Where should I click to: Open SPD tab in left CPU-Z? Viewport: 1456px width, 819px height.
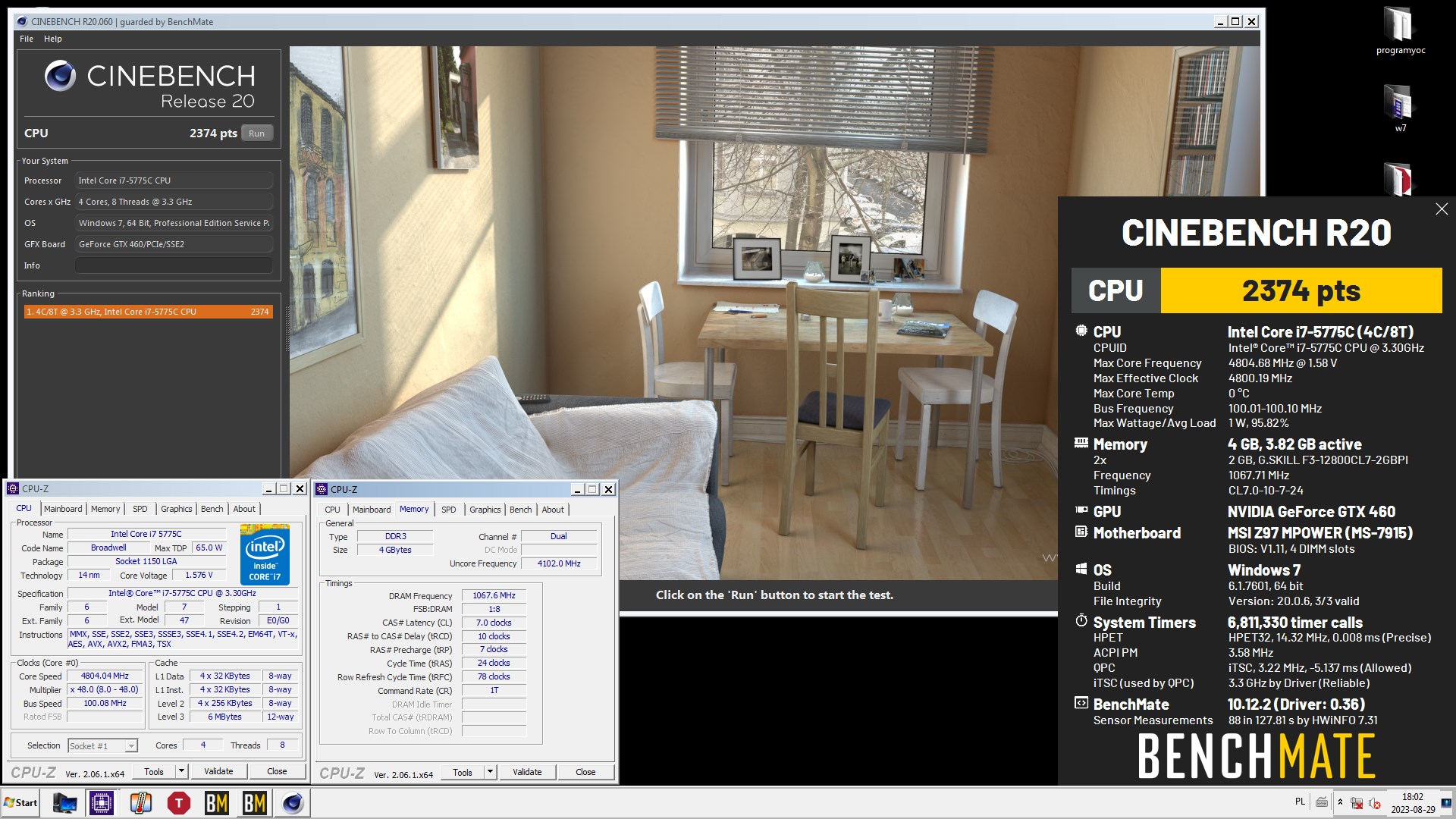(x=140, y=509)
